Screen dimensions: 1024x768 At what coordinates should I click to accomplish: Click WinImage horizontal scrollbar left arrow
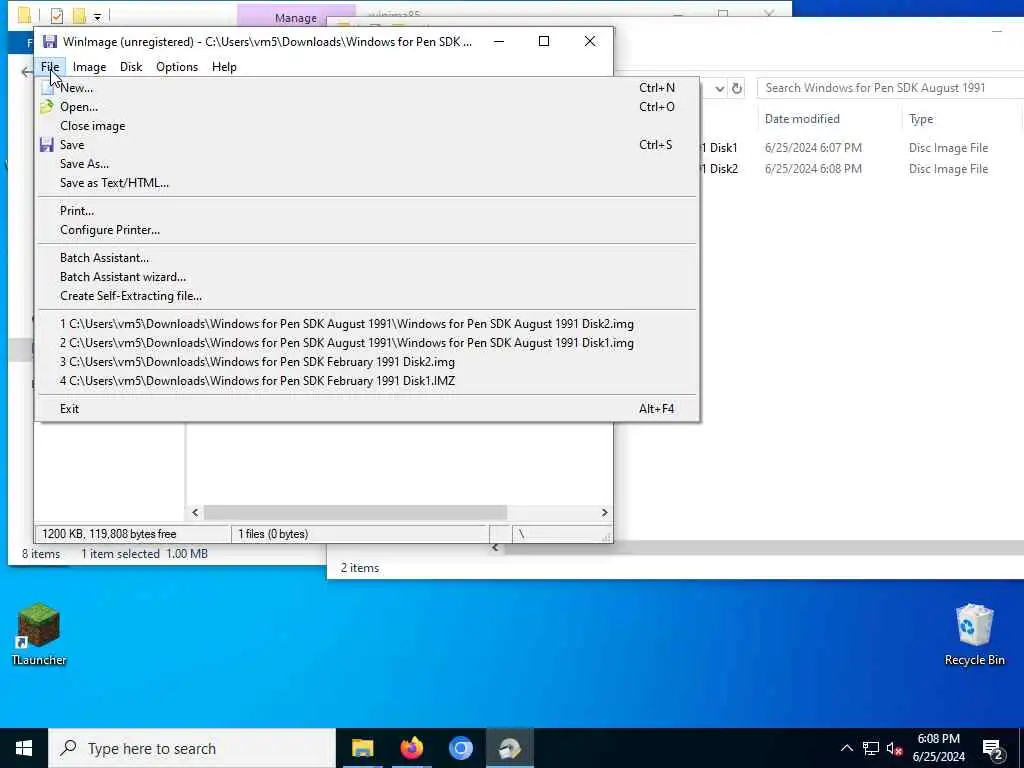195,513
